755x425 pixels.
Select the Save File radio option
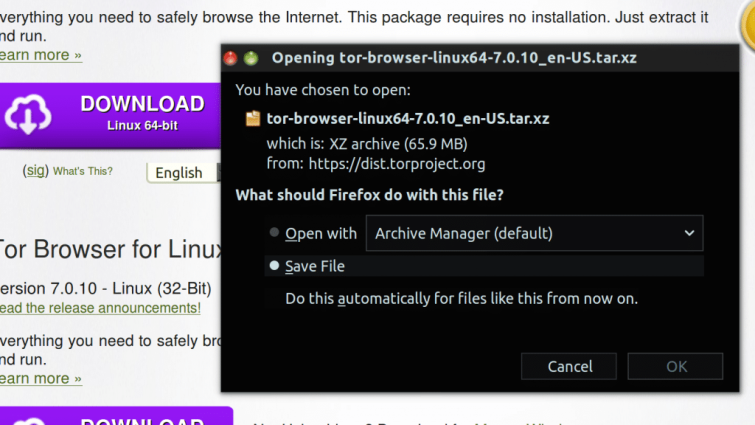[274, 266]
